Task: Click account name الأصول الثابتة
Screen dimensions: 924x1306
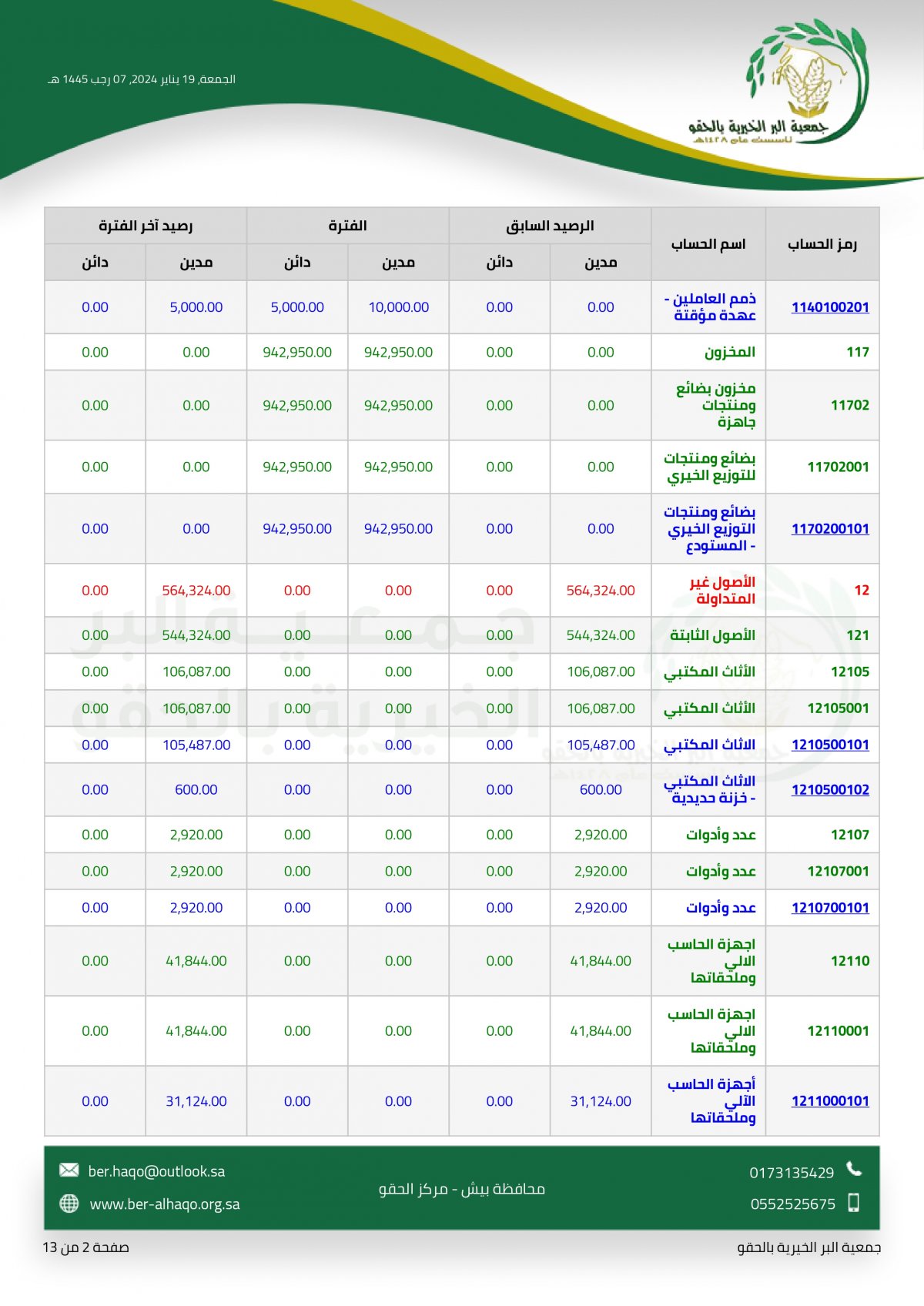Action: coord(712,635)
